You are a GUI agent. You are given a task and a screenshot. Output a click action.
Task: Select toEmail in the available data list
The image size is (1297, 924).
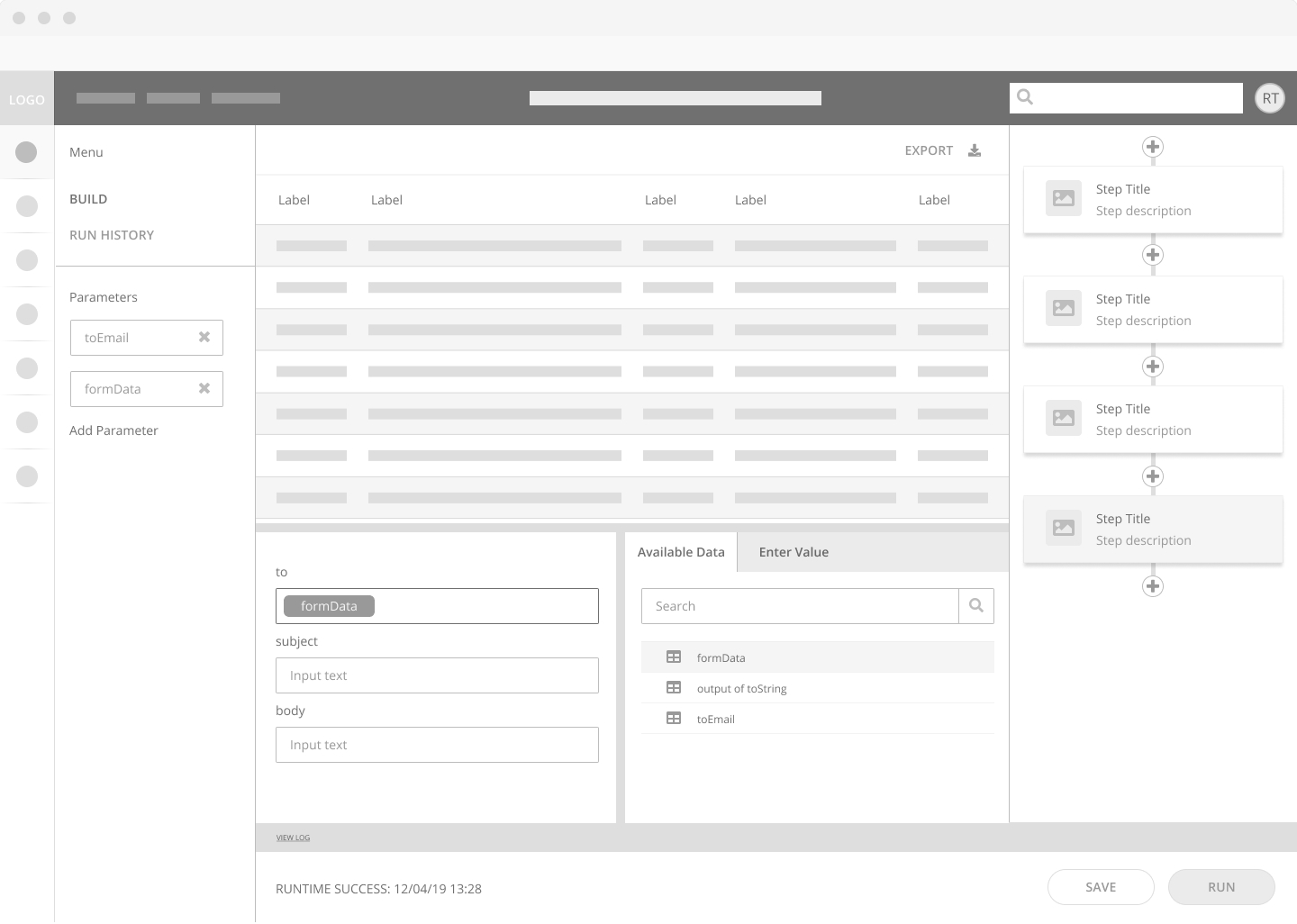[818, 719]
